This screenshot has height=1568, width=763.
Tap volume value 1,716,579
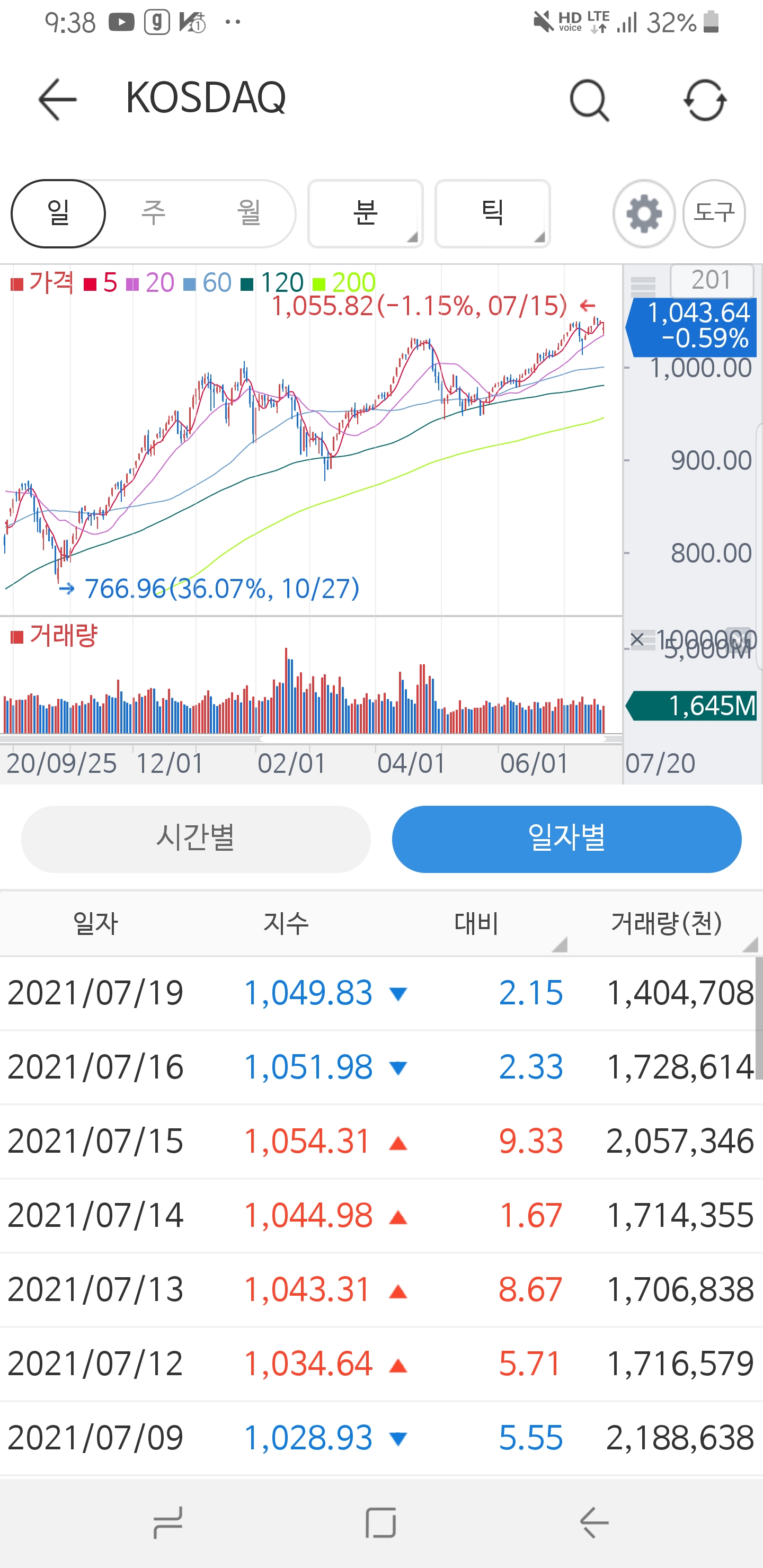tap(680, 1365)
